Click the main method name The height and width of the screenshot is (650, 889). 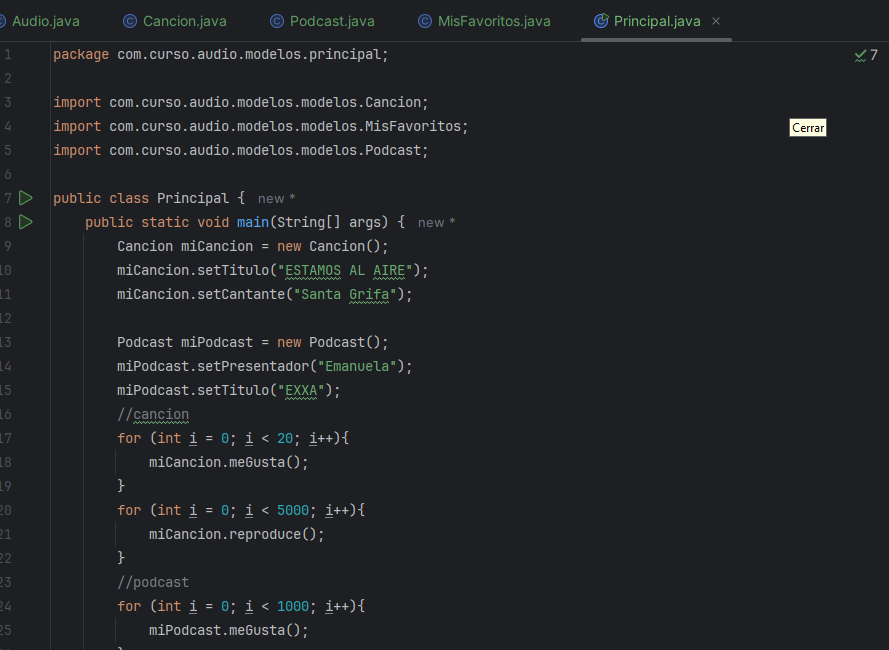click(253, 222)
